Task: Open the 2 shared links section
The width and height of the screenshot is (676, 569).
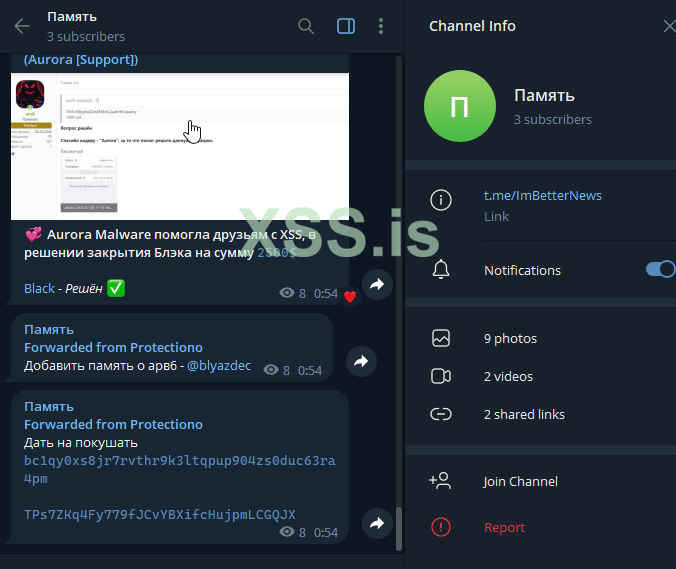Action: (x=524, y=414)
